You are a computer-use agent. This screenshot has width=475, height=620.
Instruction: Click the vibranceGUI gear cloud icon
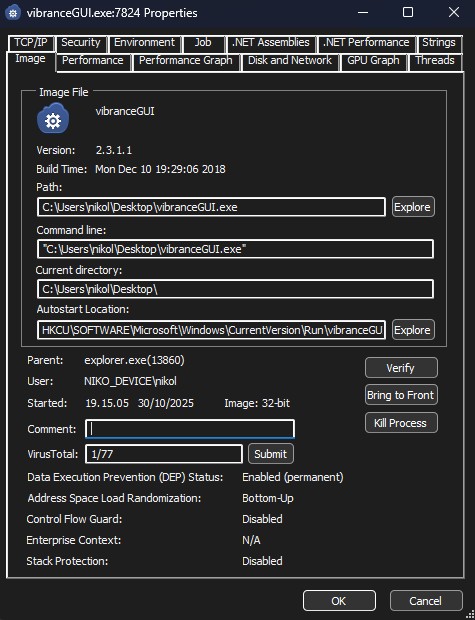point(53,119)
